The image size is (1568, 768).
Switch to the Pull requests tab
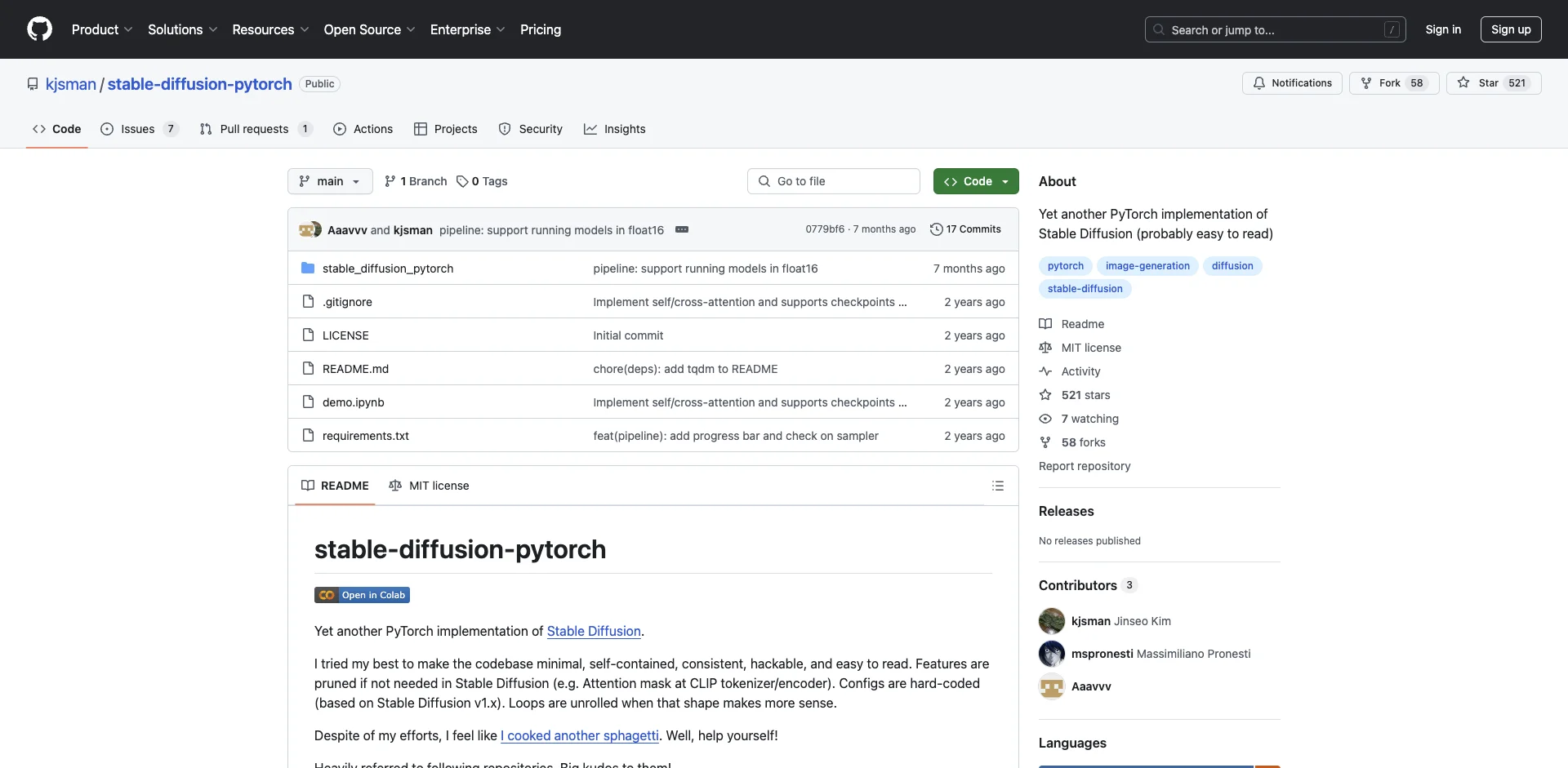pyautogui.click(x=256, y=129)
